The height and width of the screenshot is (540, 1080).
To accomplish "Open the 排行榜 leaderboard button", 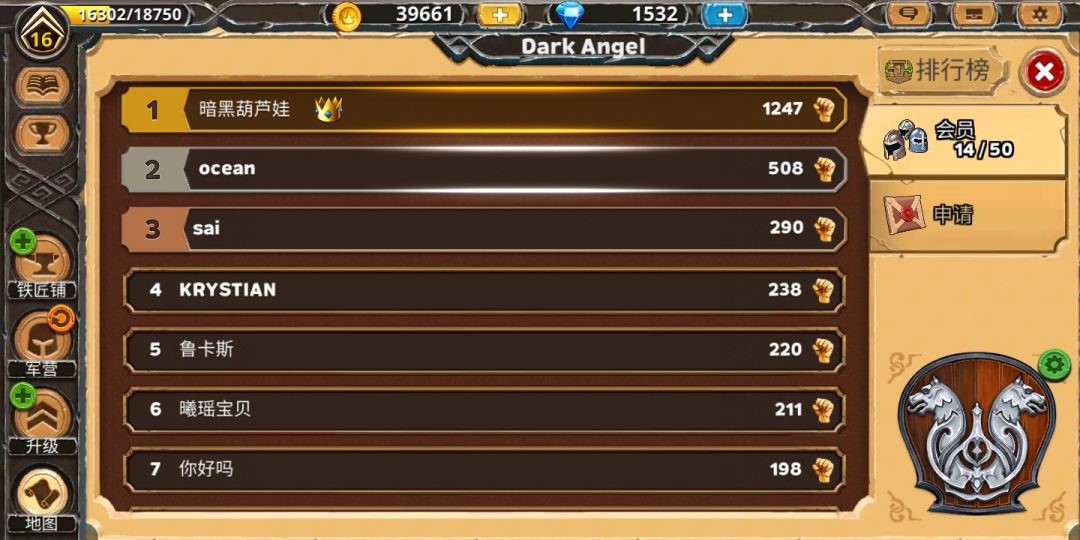I will [940, 70].
